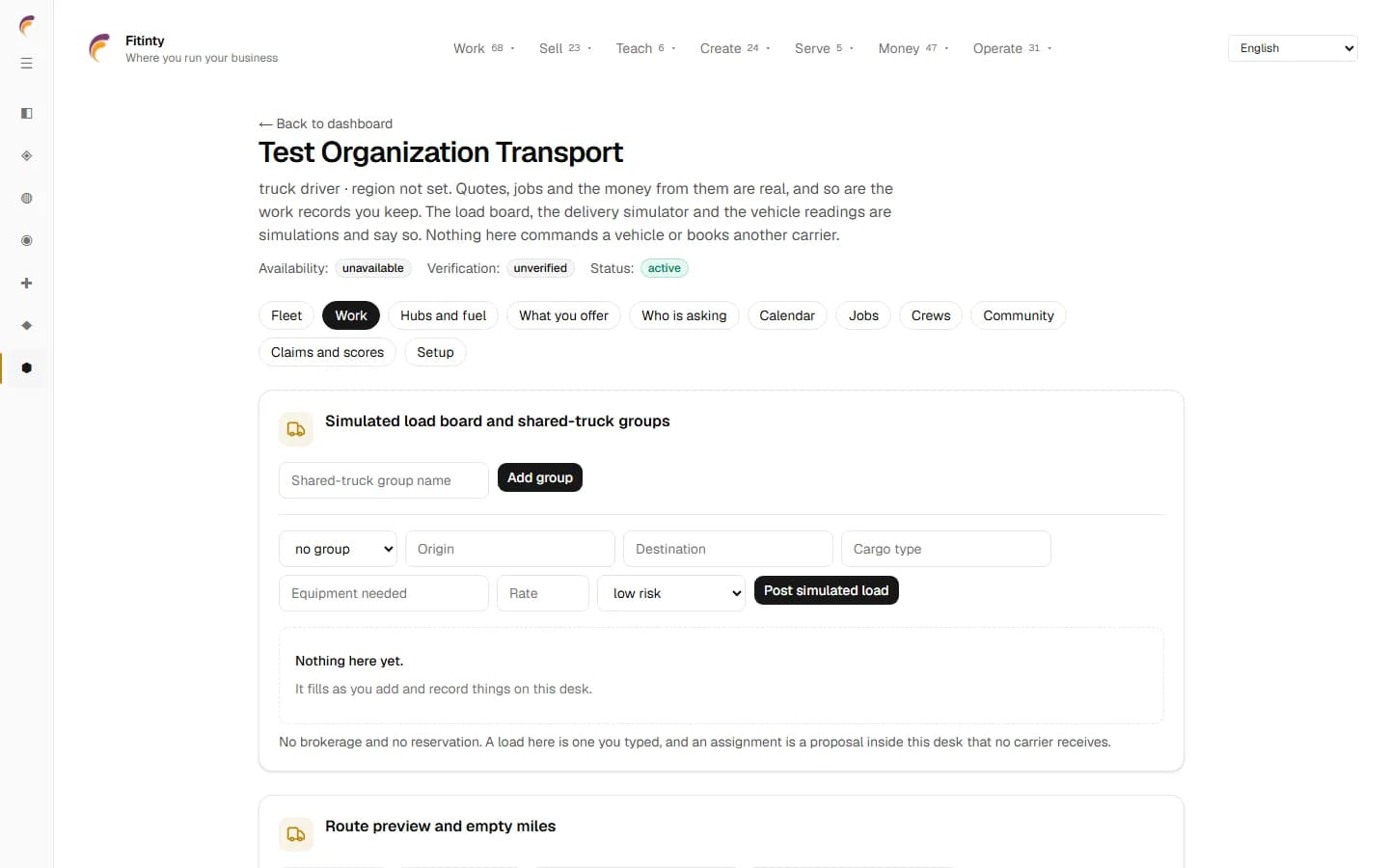
Task: Expand the Create 24 navigation menu
Action: tap(735, 48)
